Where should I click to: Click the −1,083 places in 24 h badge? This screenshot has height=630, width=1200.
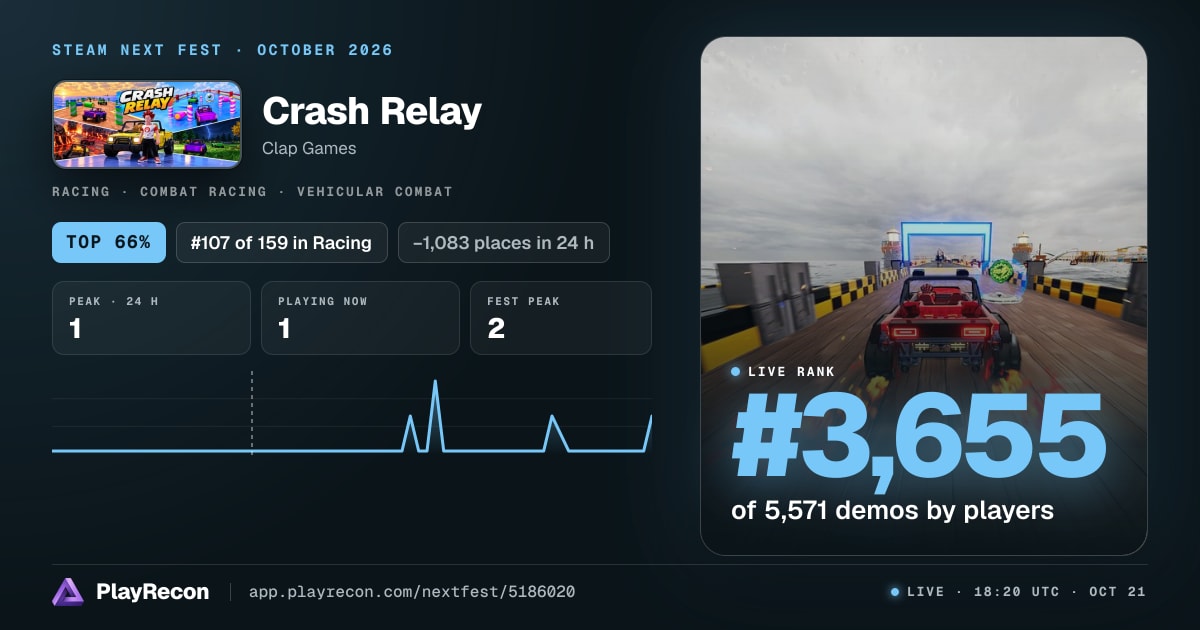coord(504,242)
